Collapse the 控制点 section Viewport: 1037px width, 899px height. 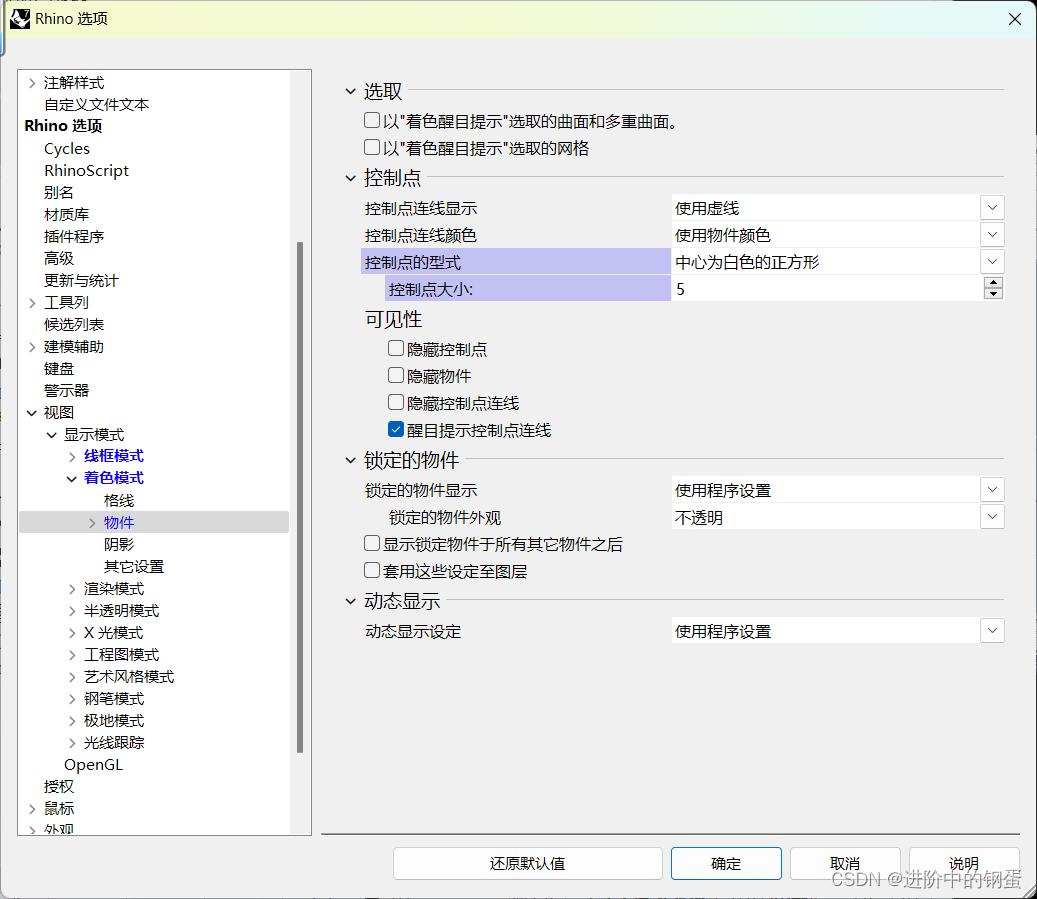click(x=351, y=178)
